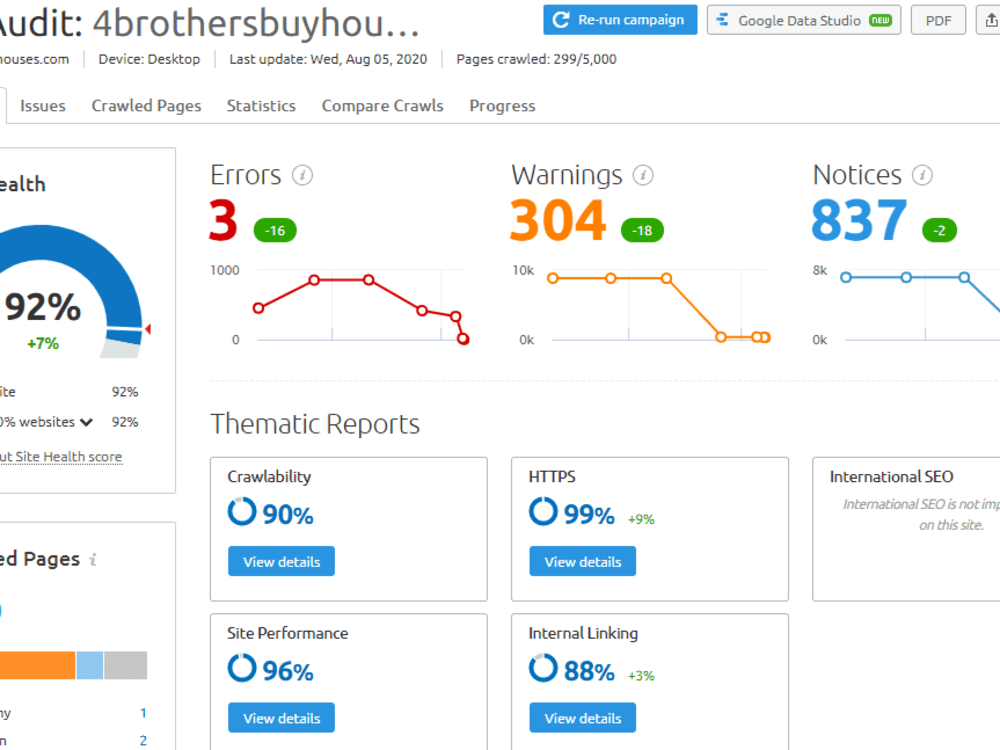Click 'Device: Desktop' text
This screenshot has height=750, width=1000.
coord(149,59)
